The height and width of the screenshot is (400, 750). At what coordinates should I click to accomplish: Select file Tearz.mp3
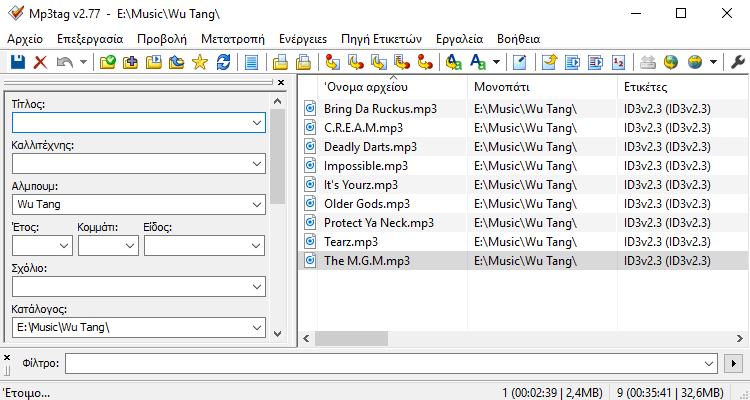point(351,242)
